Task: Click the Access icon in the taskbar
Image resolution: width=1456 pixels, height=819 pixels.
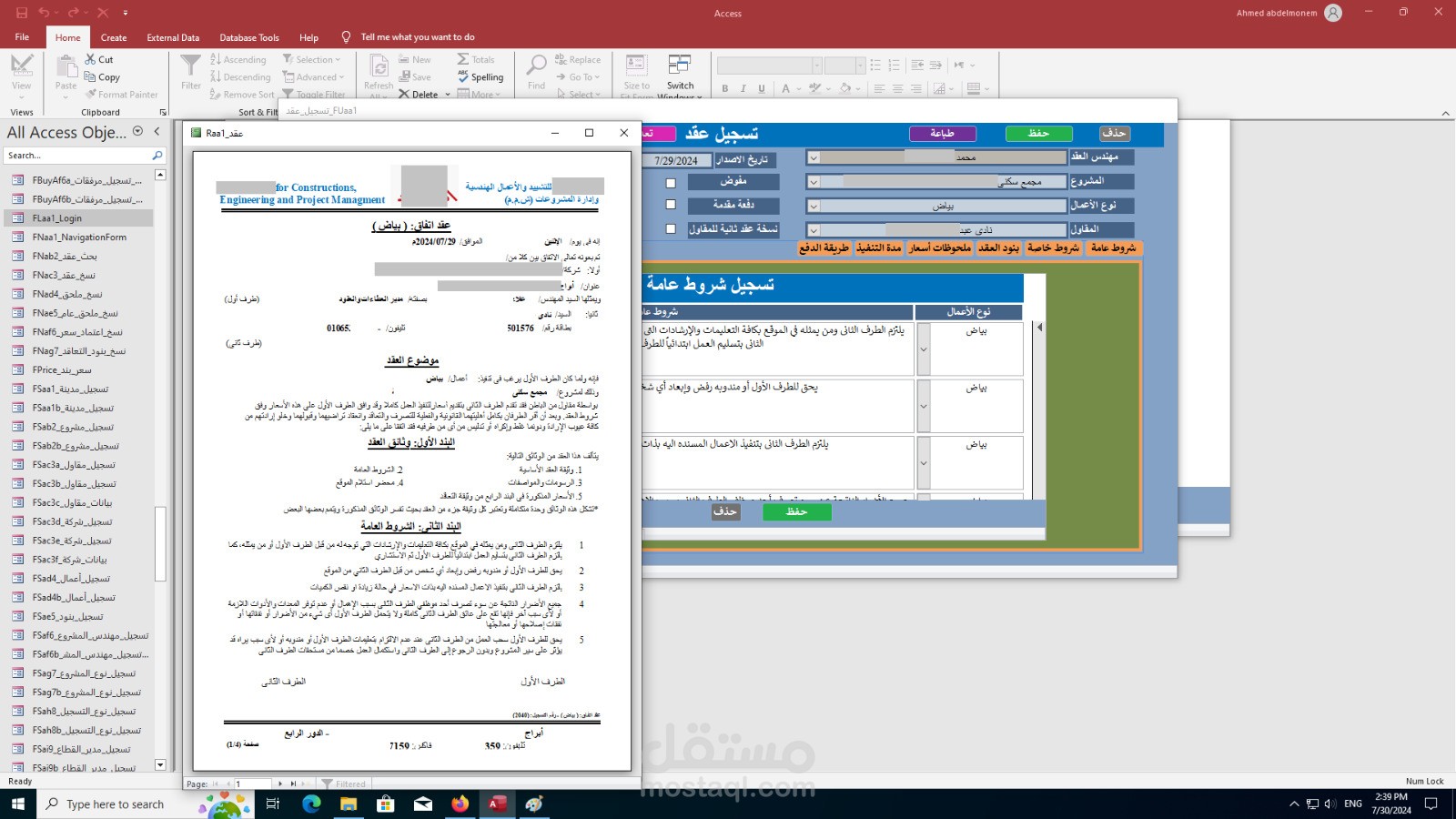Action: click(x=497, y=804)
